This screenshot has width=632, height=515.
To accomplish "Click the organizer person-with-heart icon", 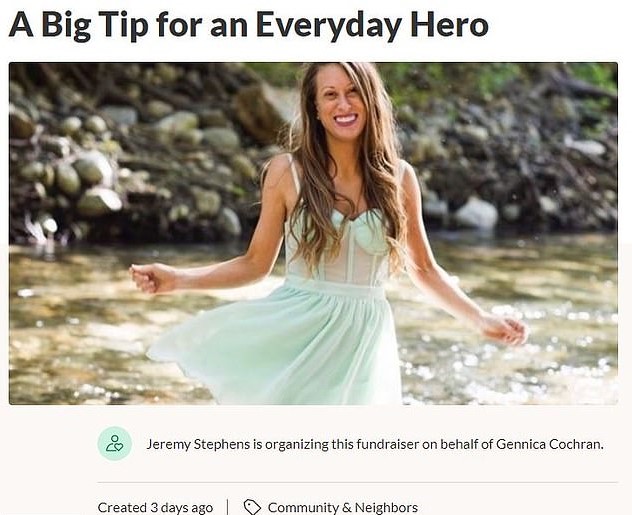I will [x=114, y=444].
